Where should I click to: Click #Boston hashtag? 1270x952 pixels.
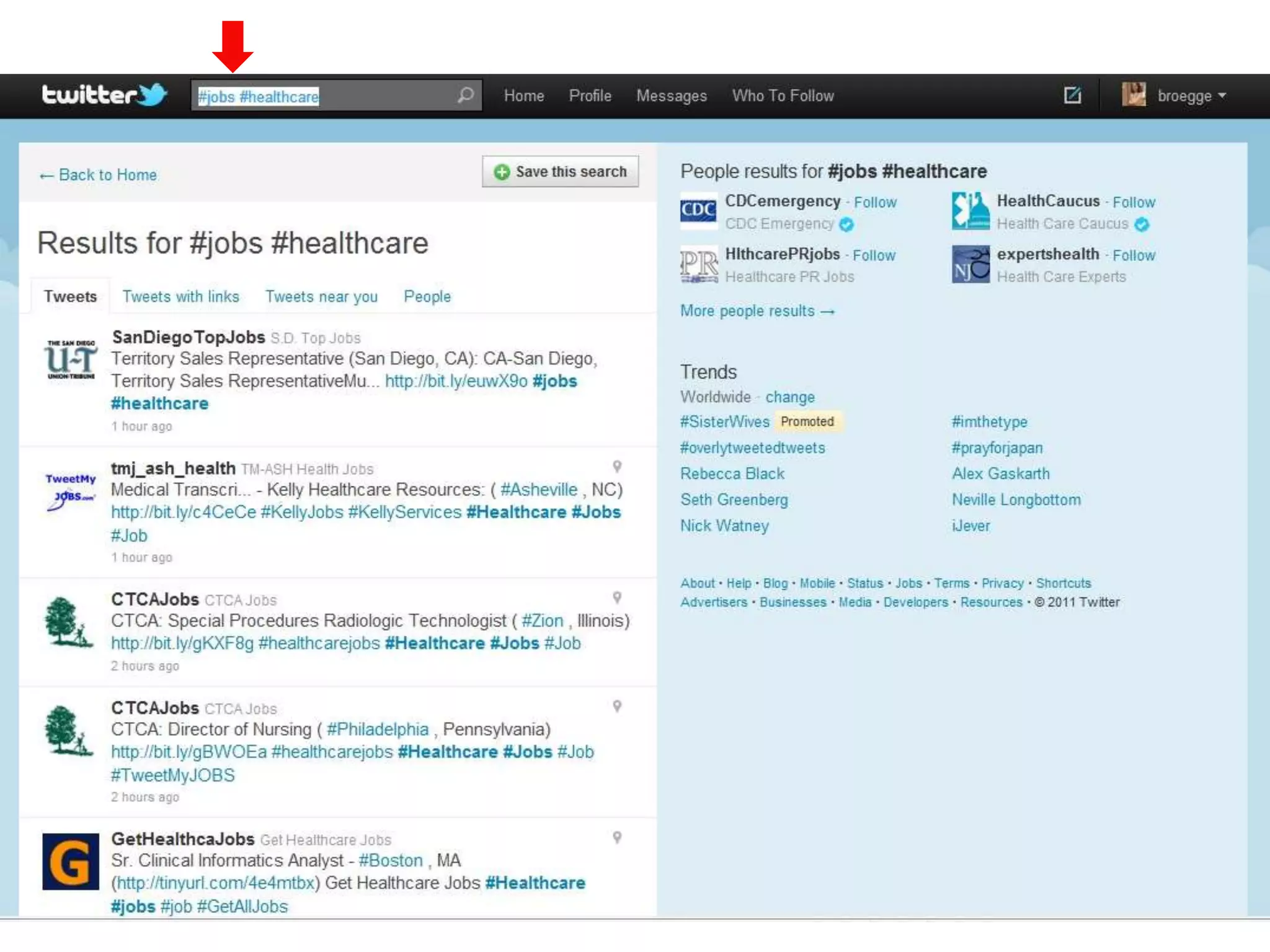(391, 861)
